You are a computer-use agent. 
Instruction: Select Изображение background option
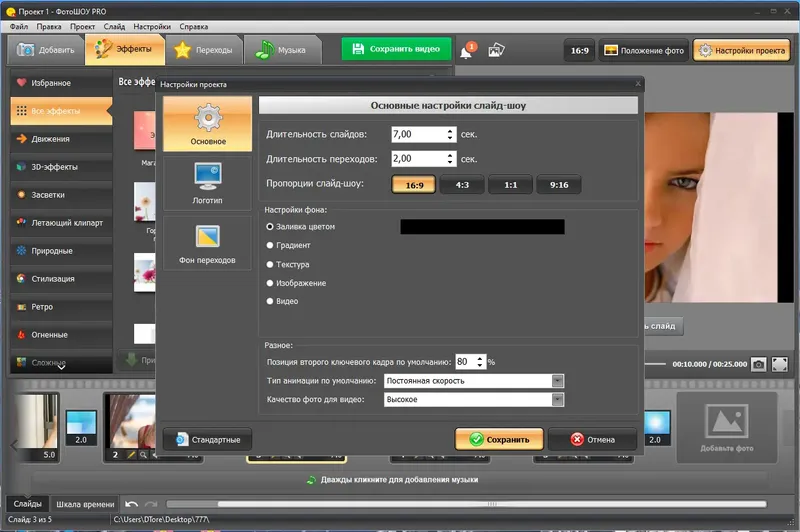296,283
